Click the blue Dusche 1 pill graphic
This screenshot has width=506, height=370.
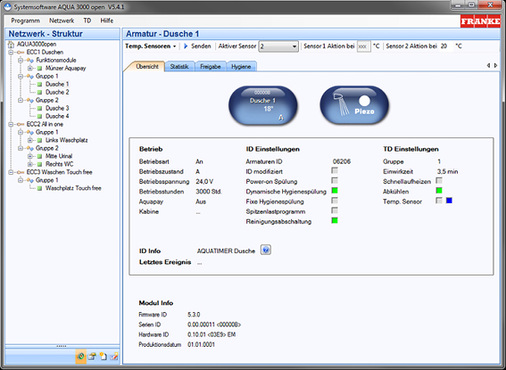[x=263, y=105]
